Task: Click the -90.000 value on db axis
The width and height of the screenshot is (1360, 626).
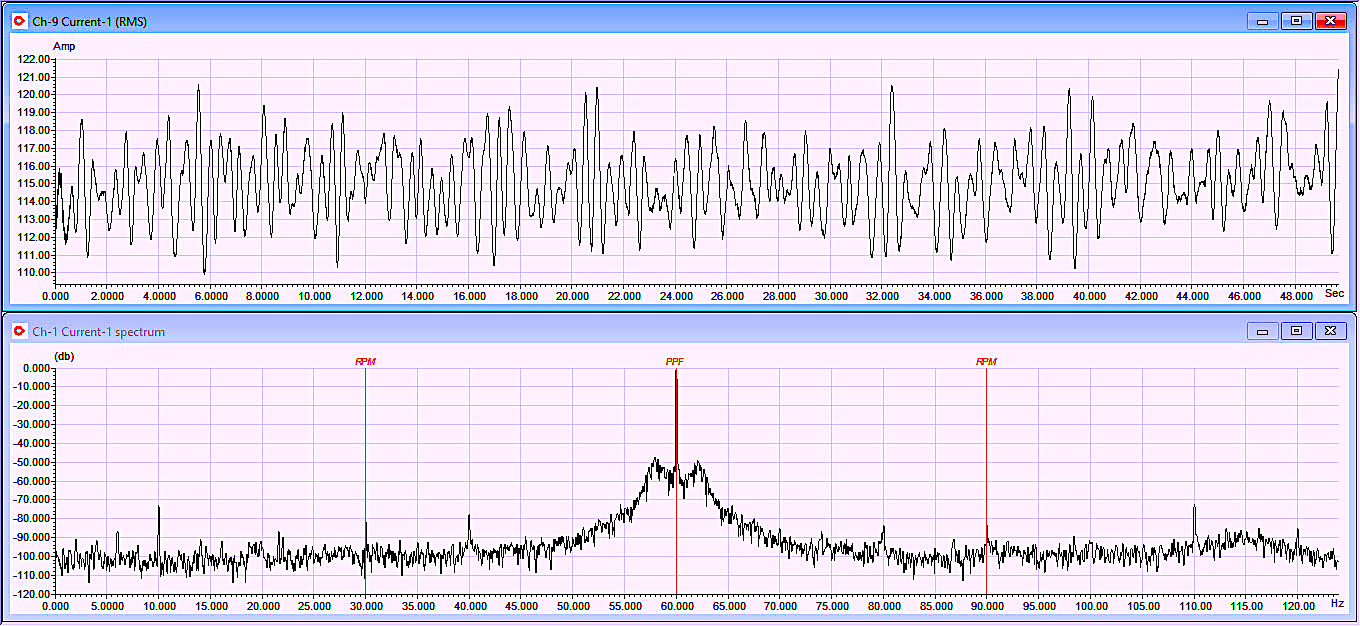Action: point(31,537)
